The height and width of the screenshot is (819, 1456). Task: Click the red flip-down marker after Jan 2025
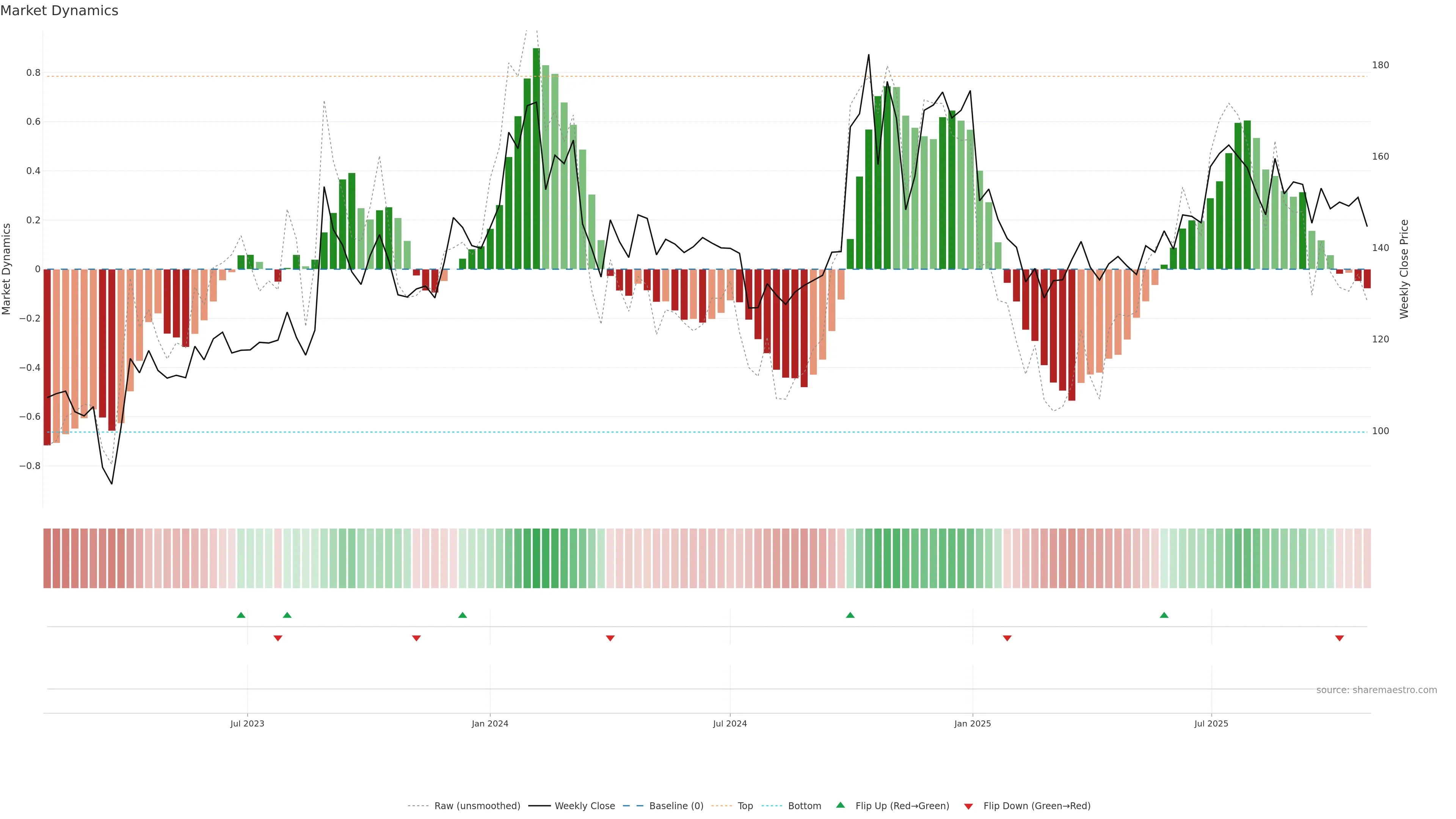click(x=1007, y=638)
